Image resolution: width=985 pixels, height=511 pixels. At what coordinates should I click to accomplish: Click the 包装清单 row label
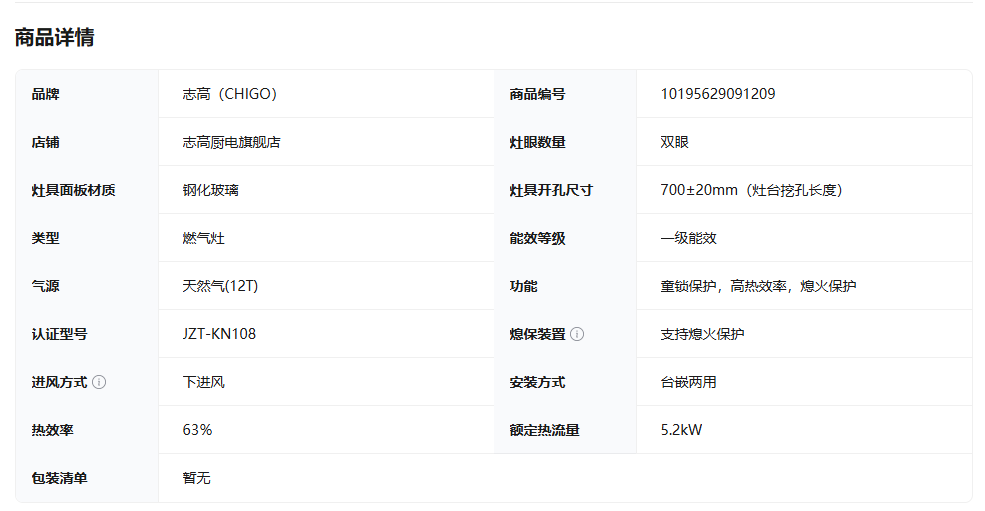coord(59,478)
